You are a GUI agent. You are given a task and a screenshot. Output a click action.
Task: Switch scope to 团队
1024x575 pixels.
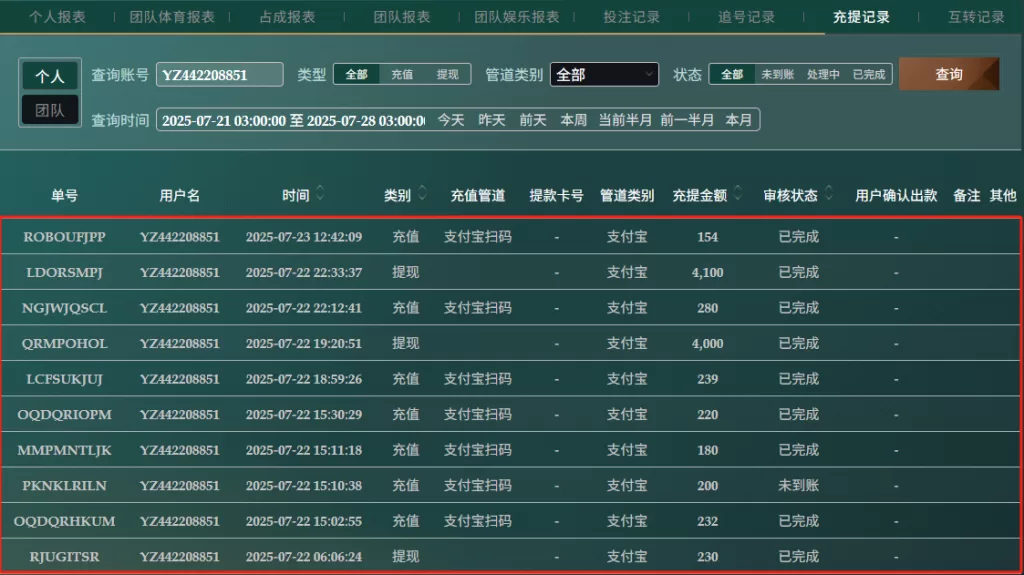pyautogui.click(x=50, y=110)
